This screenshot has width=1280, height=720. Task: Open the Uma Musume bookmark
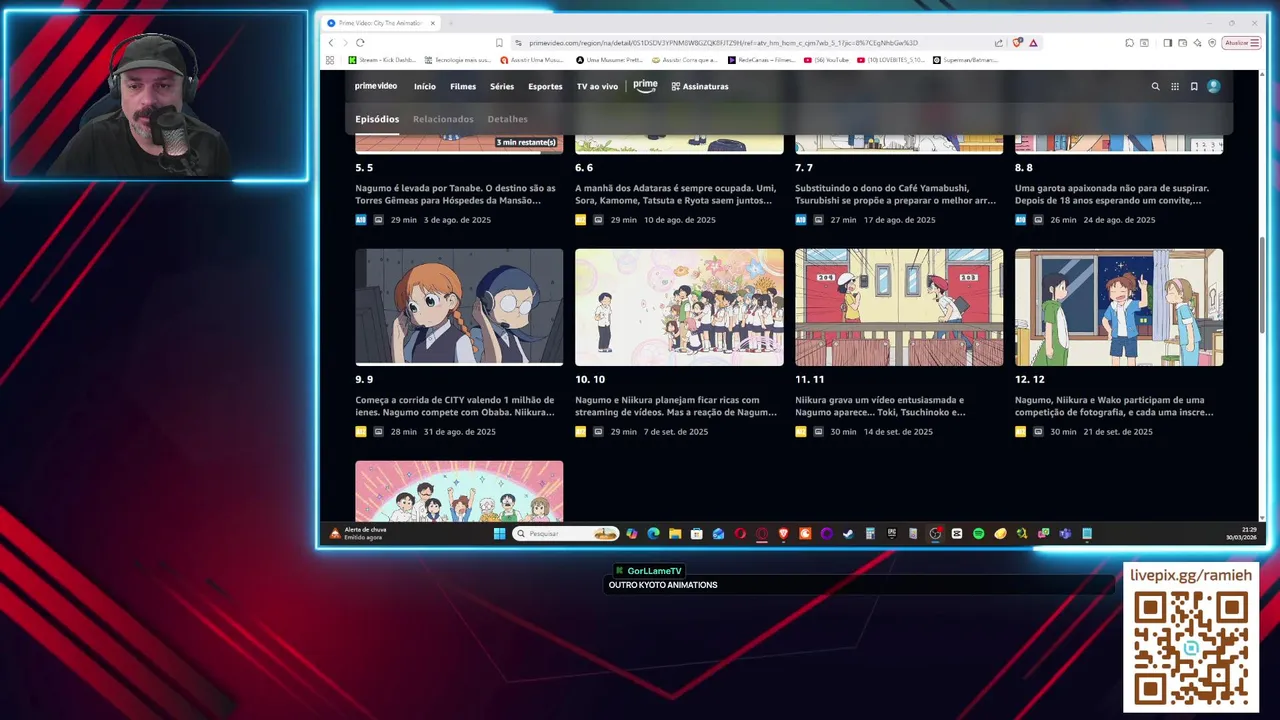pos(609,60)
